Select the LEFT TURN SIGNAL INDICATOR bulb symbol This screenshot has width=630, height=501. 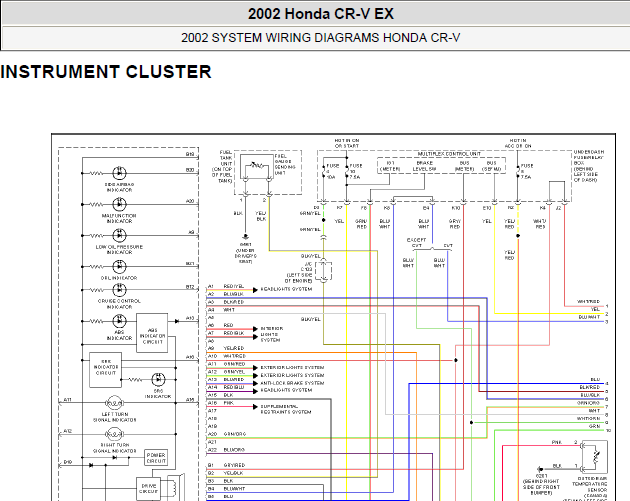pos(114,403)
